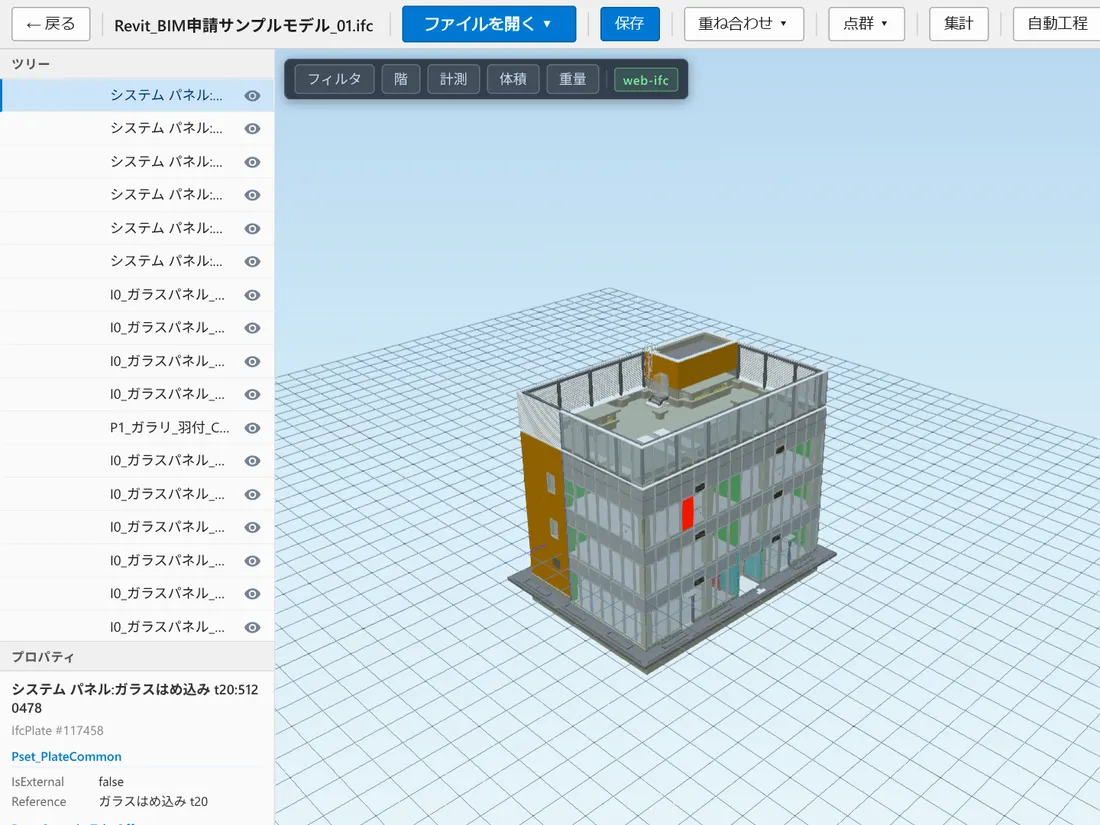Click the Reference property label
The height and width of the screenshot is (825, 1100).
point(39,801)
